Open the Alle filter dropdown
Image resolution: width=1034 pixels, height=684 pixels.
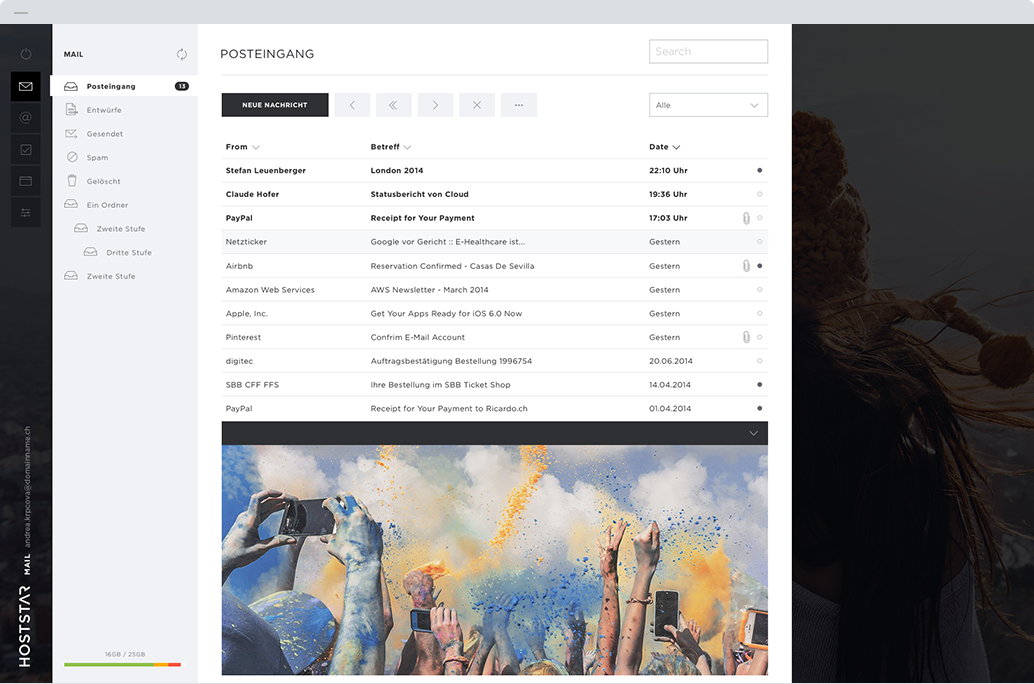[708, 103]
